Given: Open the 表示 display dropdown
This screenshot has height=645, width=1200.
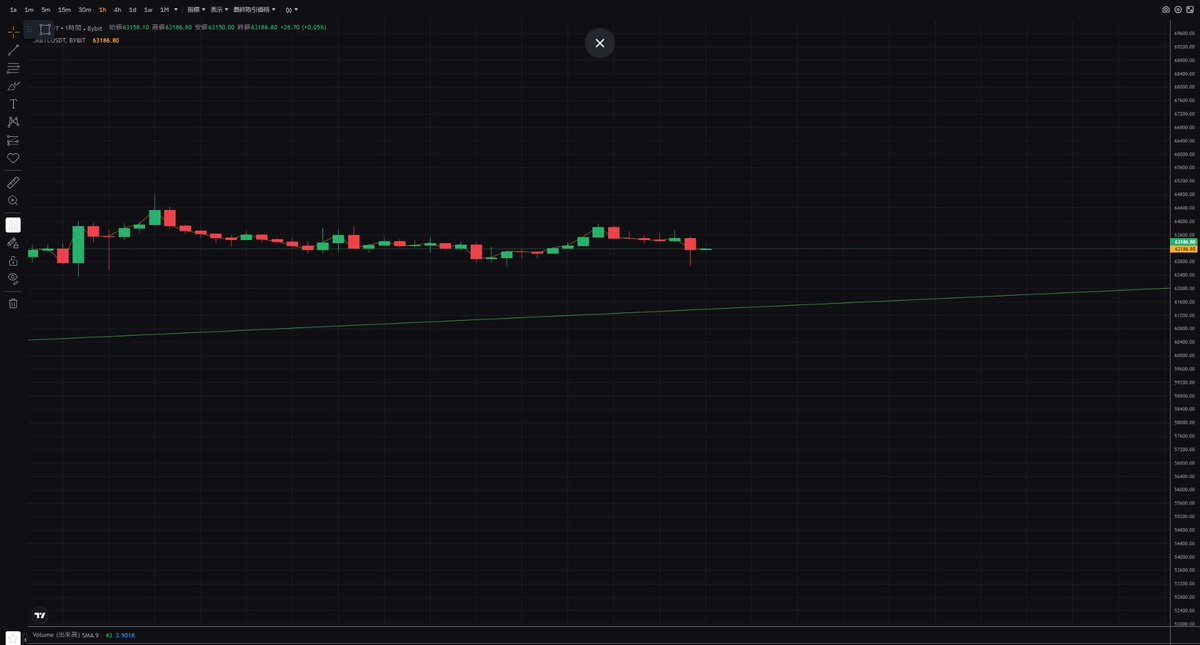Looking at the screenshot, I should (219, 9).
